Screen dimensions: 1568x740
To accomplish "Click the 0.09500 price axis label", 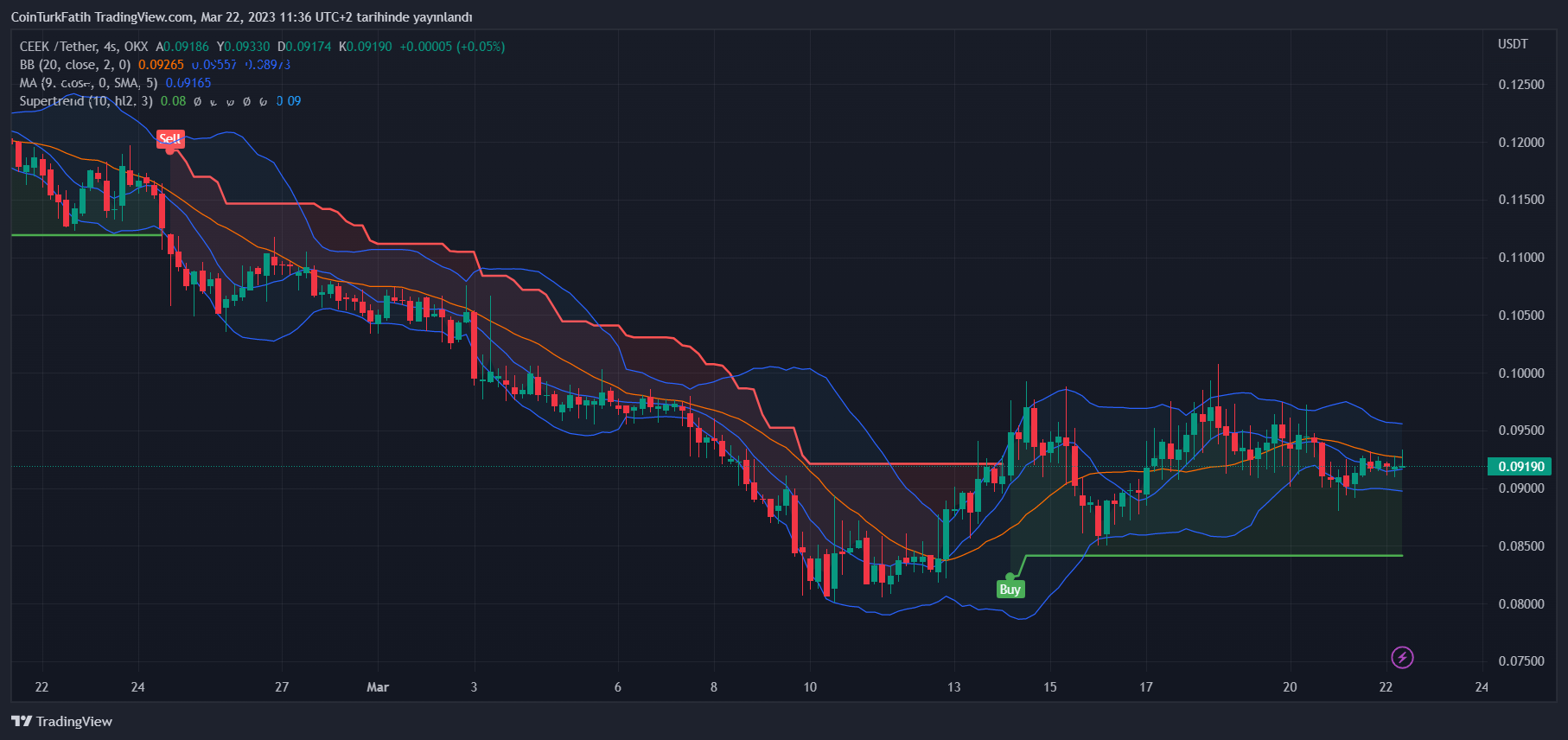I will pyautogui.click(x=1521, y=431).
